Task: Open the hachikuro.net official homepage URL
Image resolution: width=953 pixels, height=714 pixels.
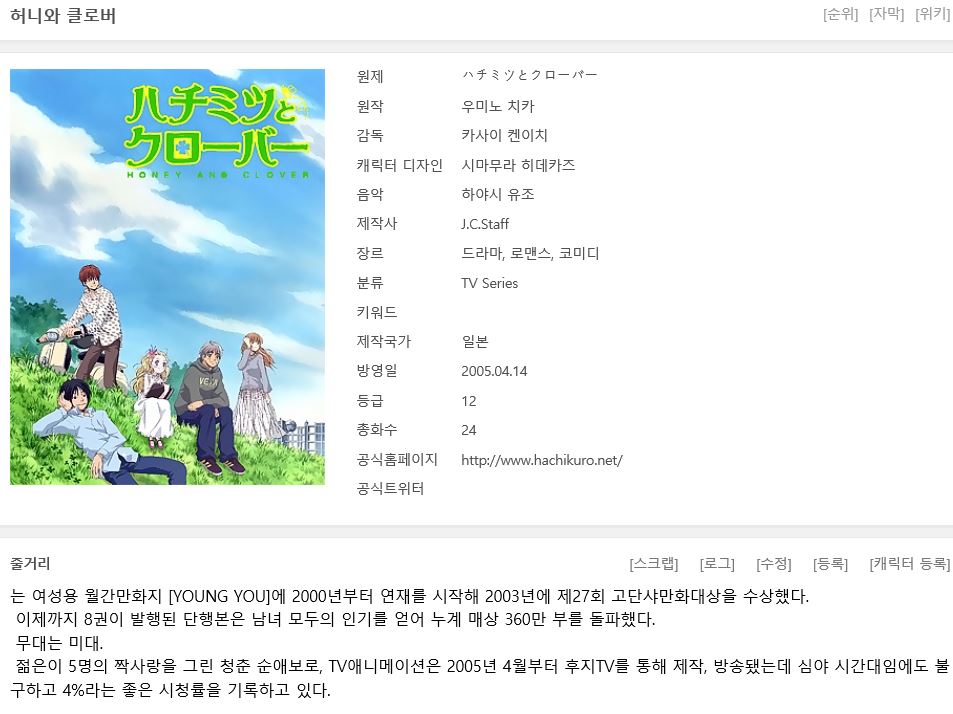Action: tap(542, 460)
